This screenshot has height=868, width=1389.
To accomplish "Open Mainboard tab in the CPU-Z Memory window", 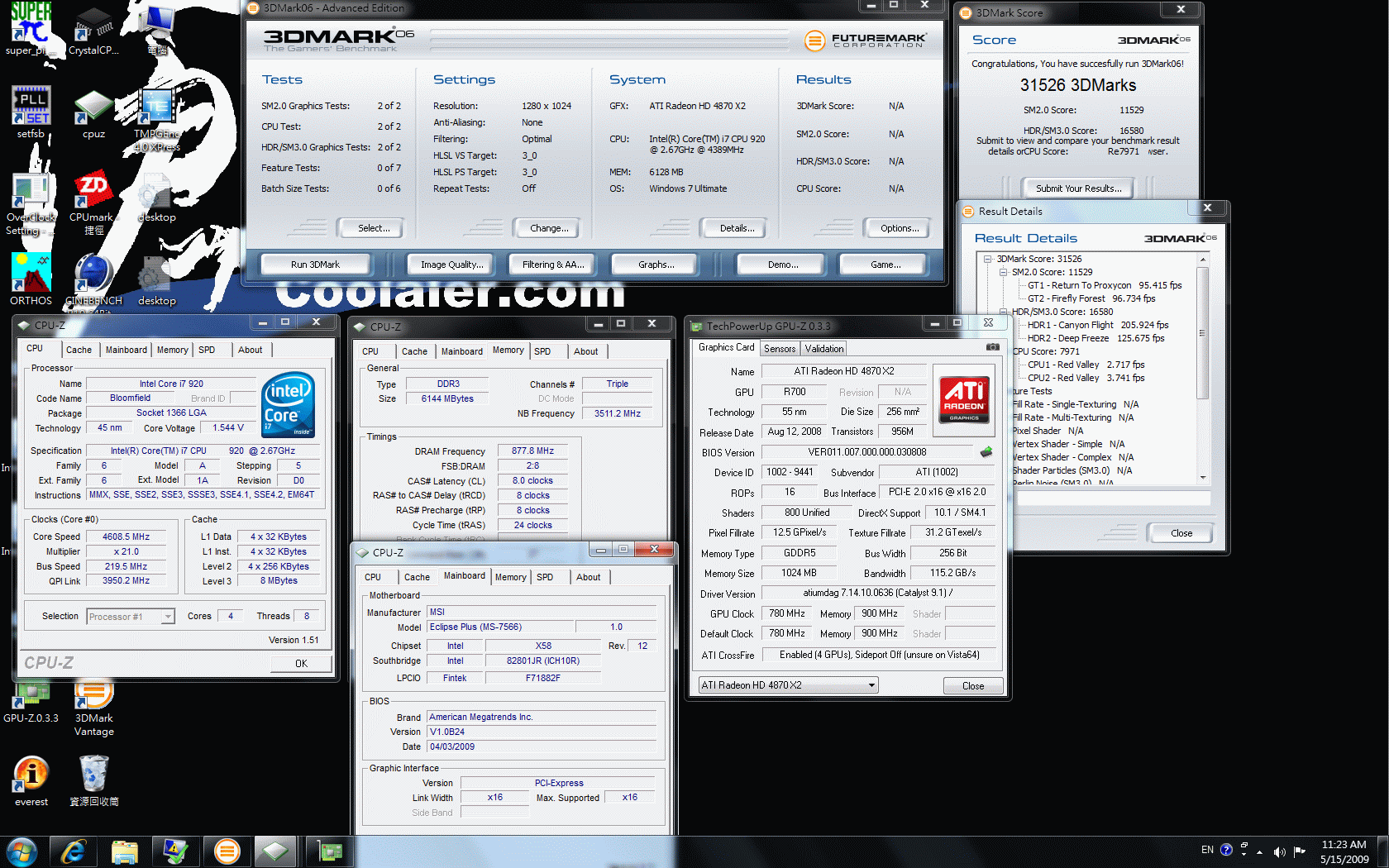I will click(x=461, y=352).
